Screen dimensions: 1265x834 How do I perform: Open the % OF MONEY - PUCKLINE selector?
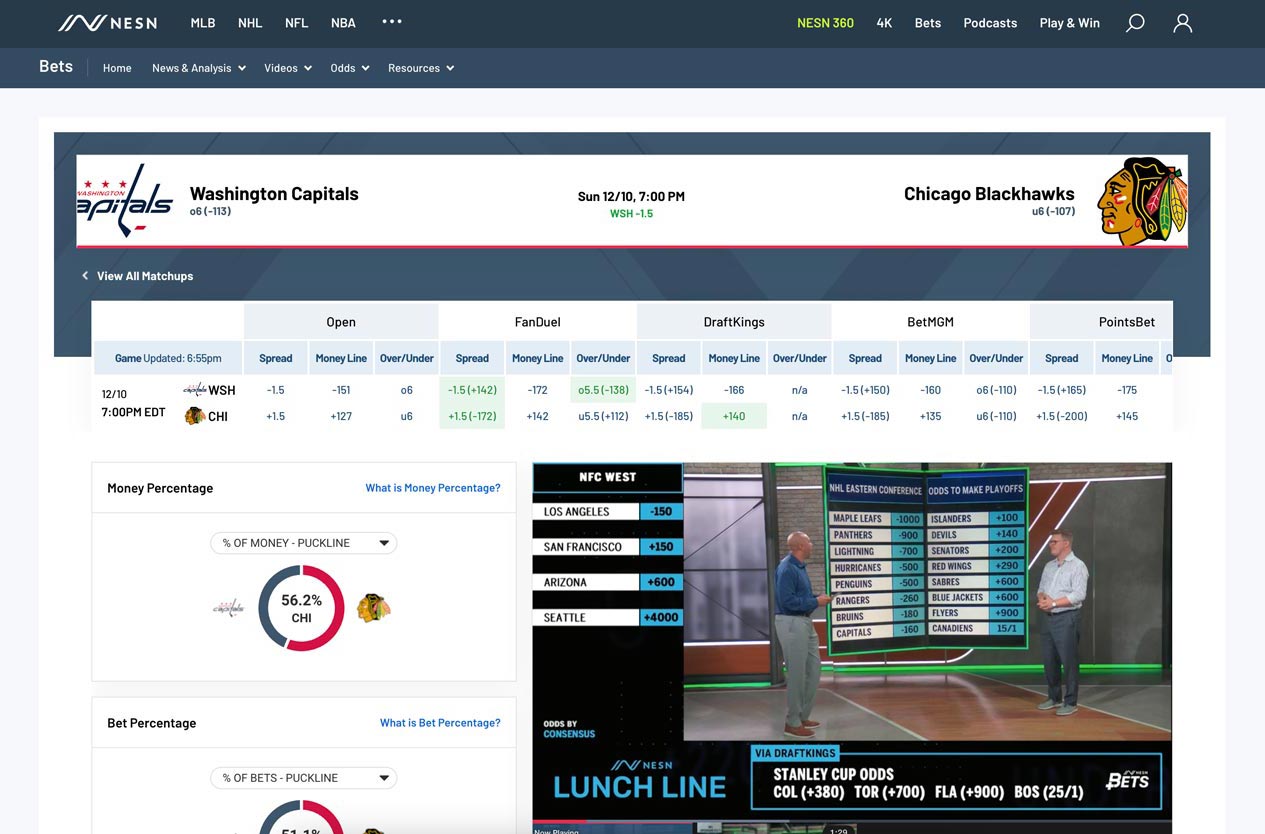303,543
